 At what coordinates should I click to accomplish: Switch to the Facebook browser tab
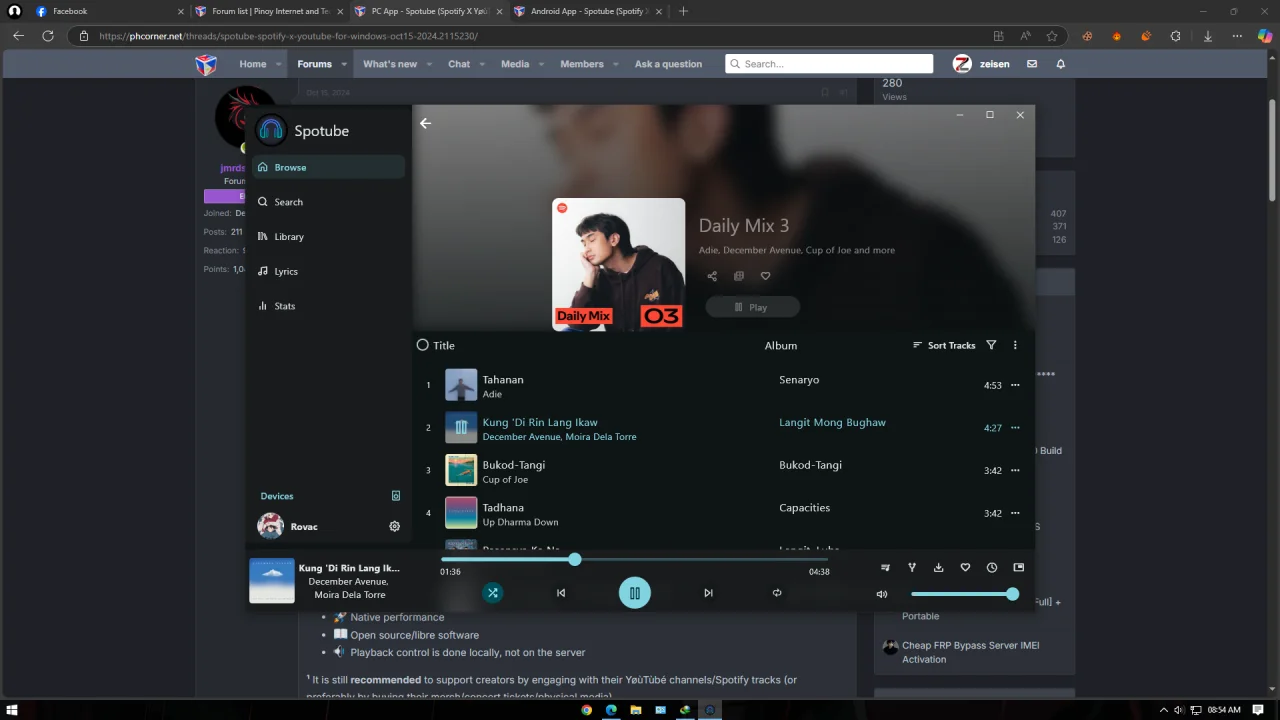[x=108, y=11]
